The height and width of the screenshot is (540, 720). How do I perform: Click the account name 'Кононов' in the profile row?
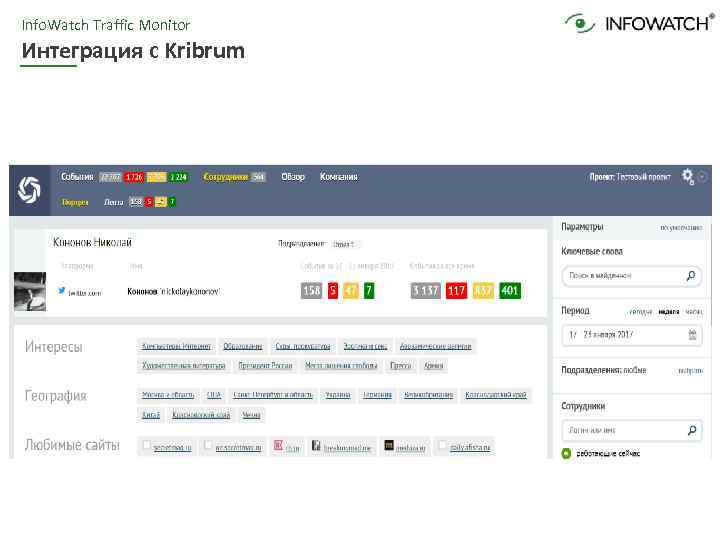142,292
